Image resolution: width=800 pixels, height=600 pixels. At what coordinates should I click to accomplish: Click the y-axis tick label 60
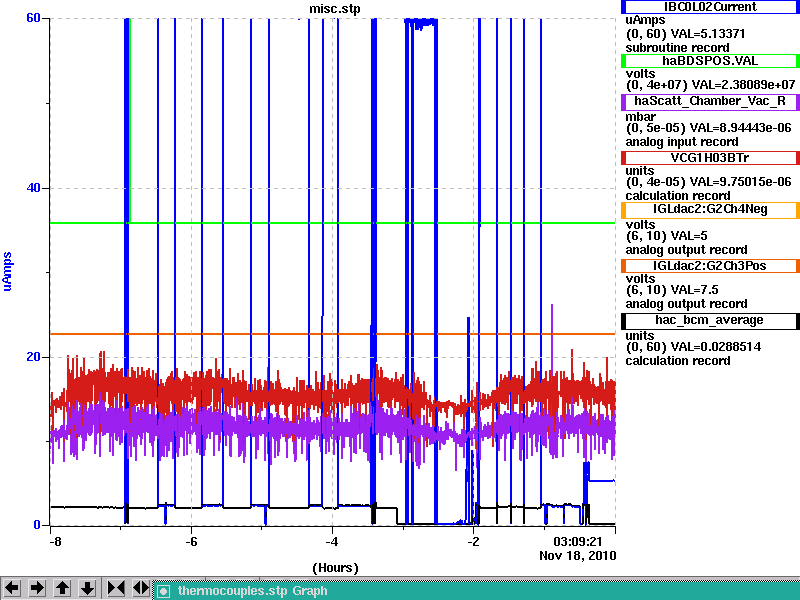coord(33,18)
